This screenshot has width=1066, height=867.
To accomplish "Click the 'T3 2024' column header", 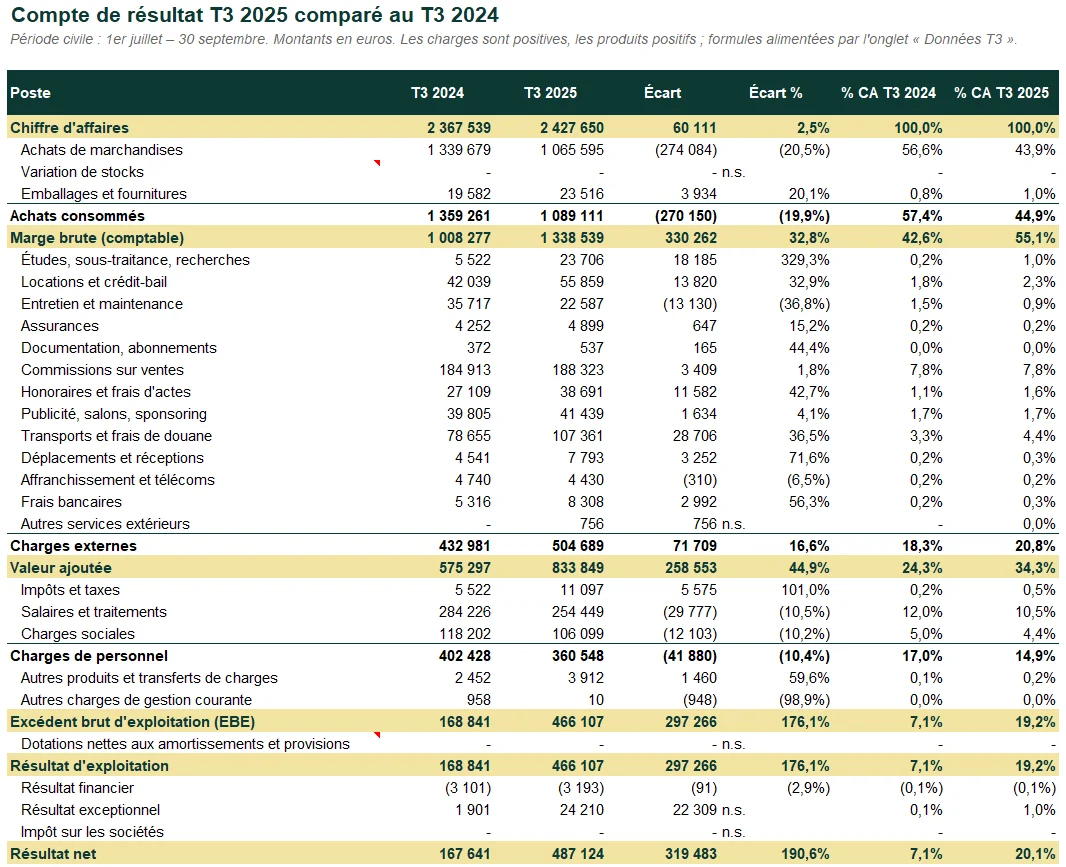I will (x=437, y=93).
